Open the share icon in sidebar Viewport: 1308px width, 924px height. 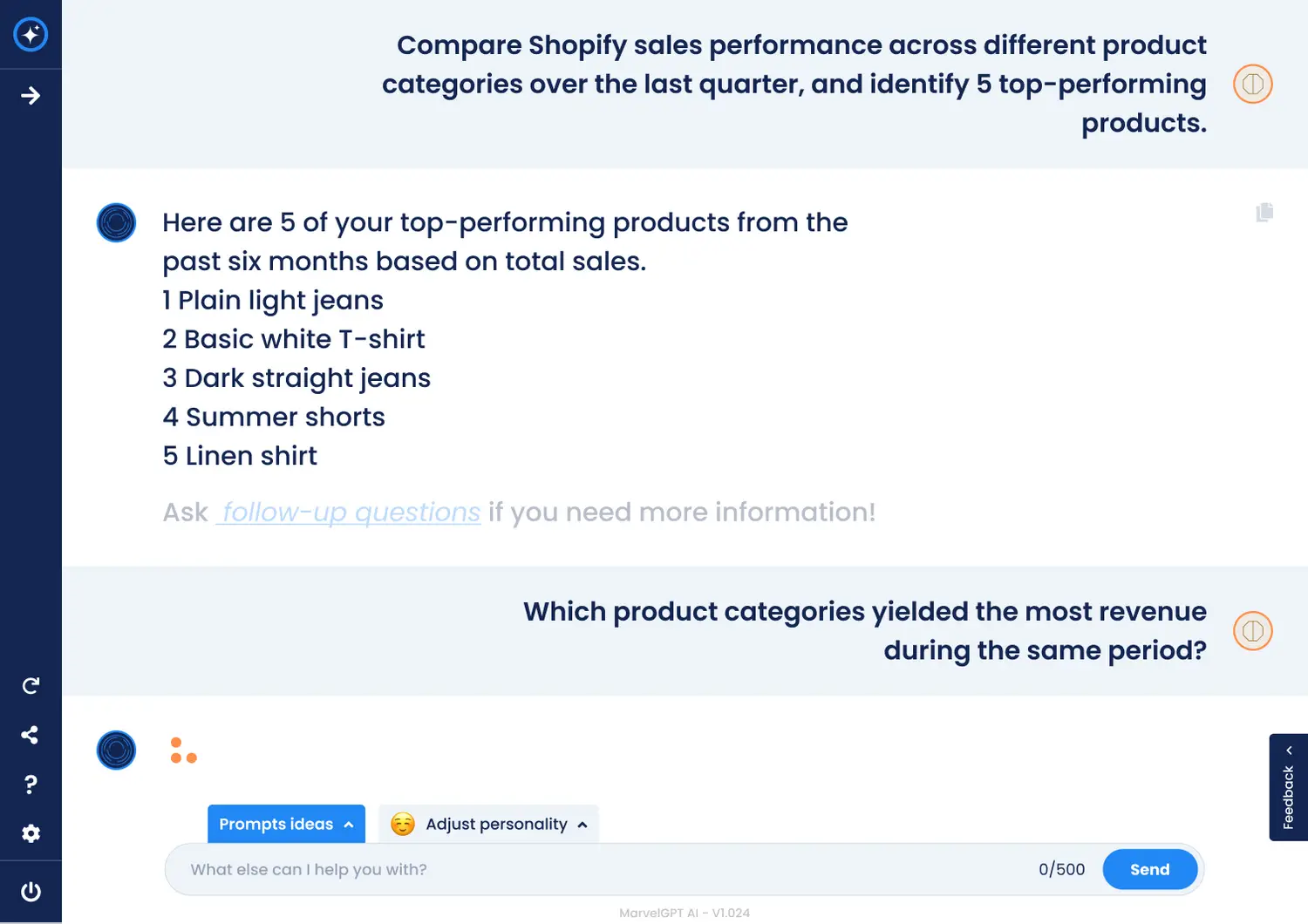[x=31, y=735]
